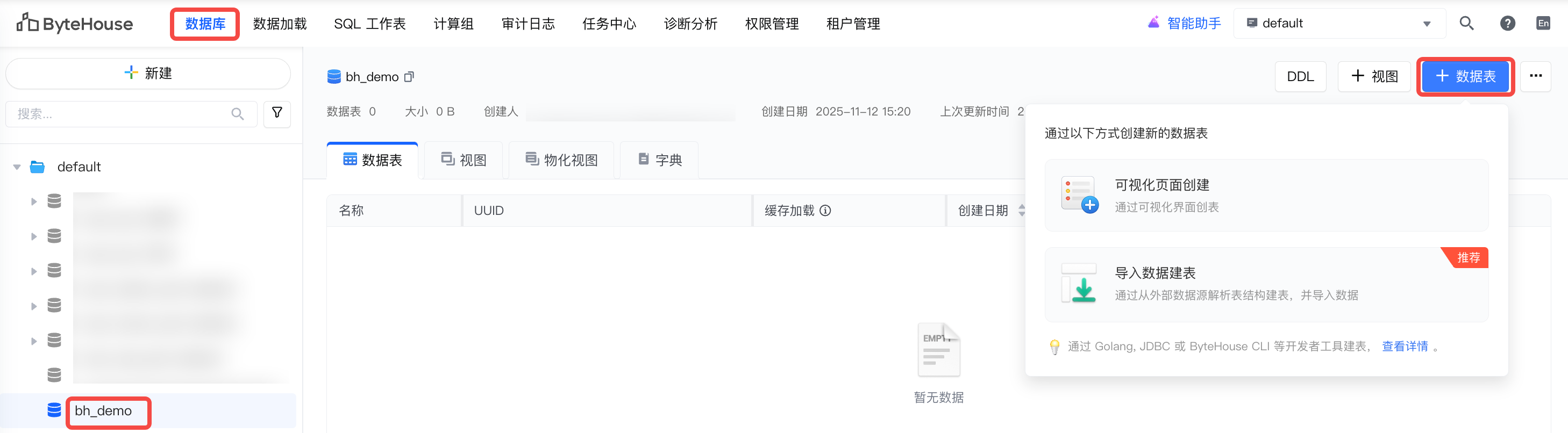1568x433 pixels.
Task: Open the 智能助手 link
Action: point(1194,23)
